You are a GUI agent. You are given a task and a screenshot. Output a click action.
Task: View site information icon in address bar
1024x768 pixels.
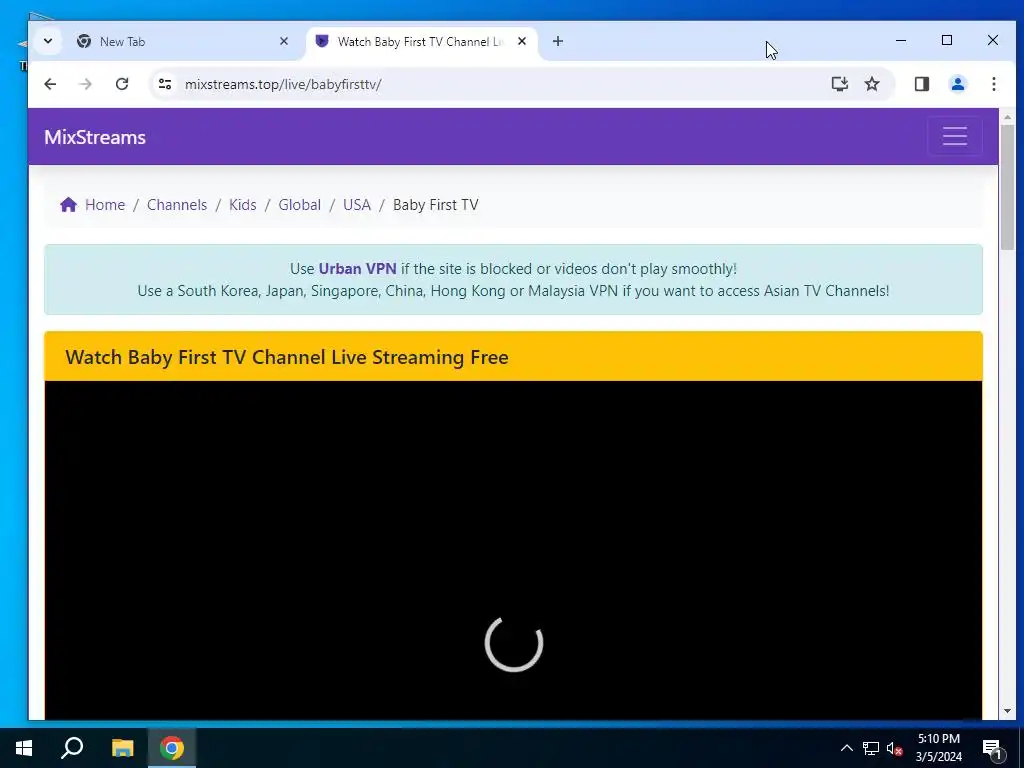(165, 84)
